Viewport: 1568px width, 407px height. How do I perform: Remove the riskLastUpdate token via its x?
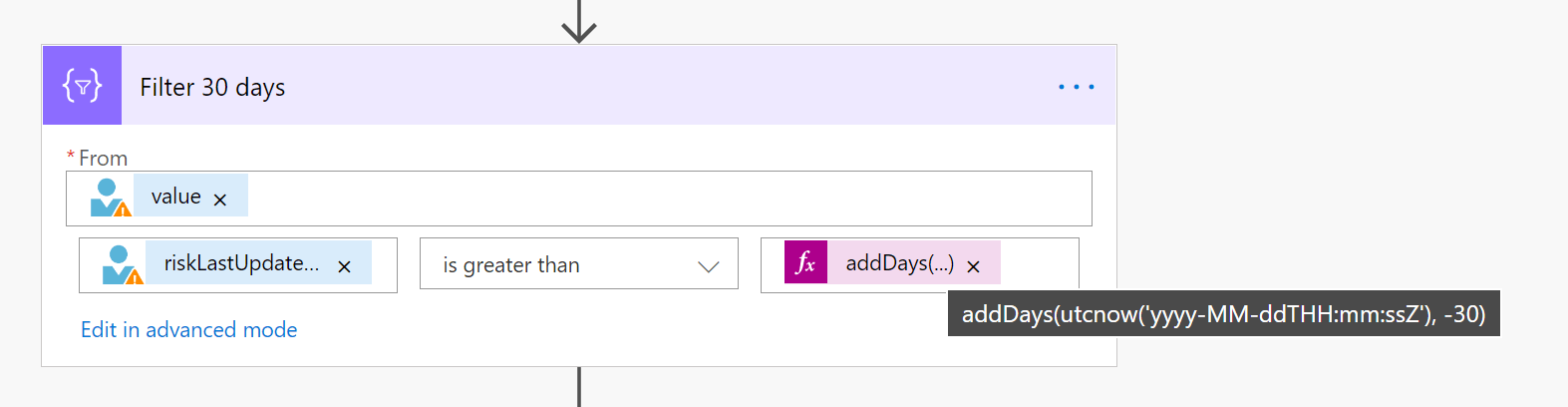point(344,266)
